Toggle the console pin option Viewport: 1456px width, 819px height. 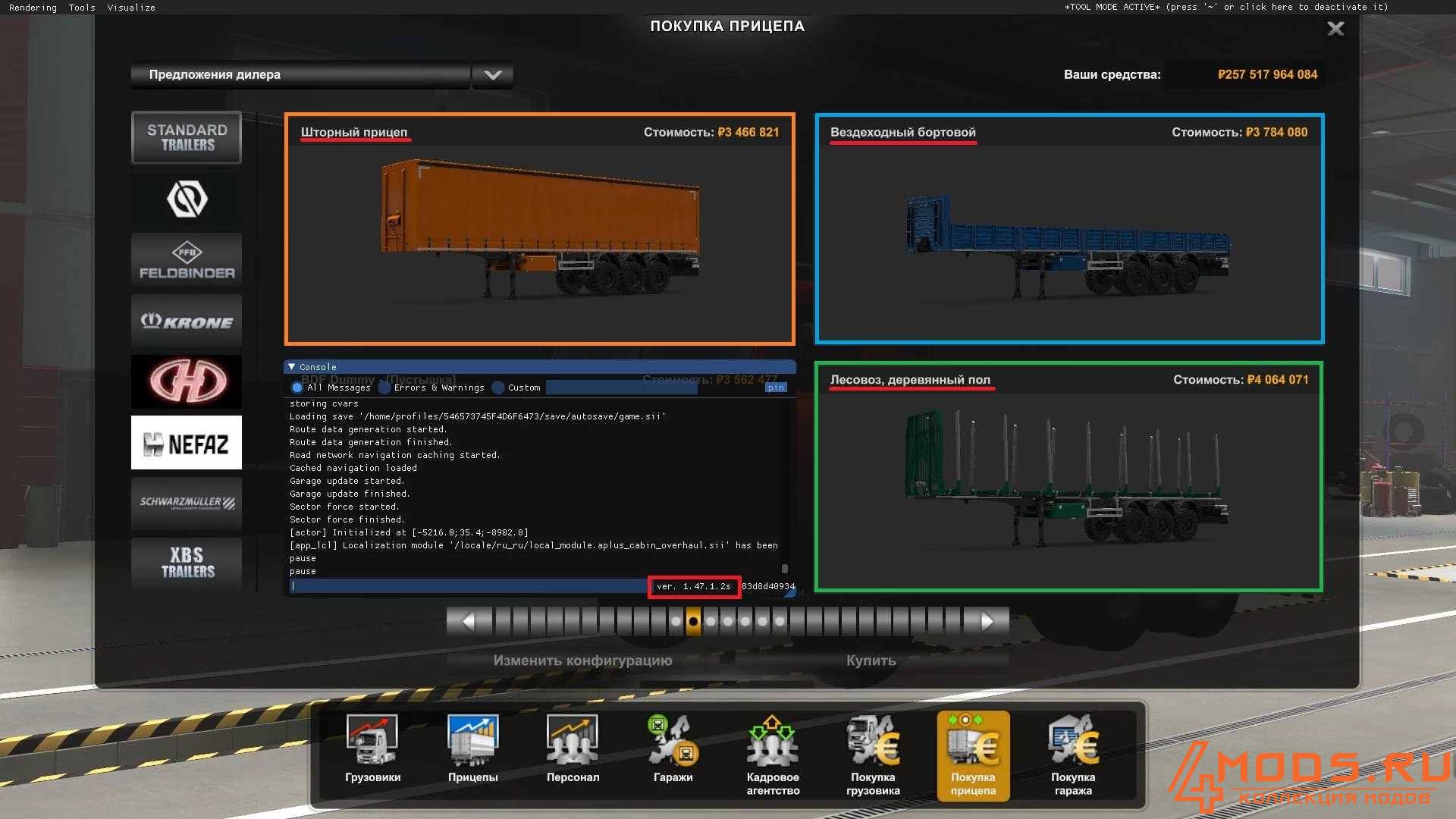pos(776,388)
